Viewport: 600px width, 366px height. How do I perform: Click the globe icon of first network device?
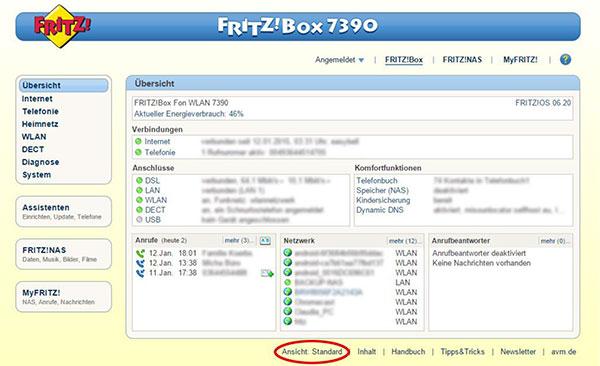(x=288, y=253)
